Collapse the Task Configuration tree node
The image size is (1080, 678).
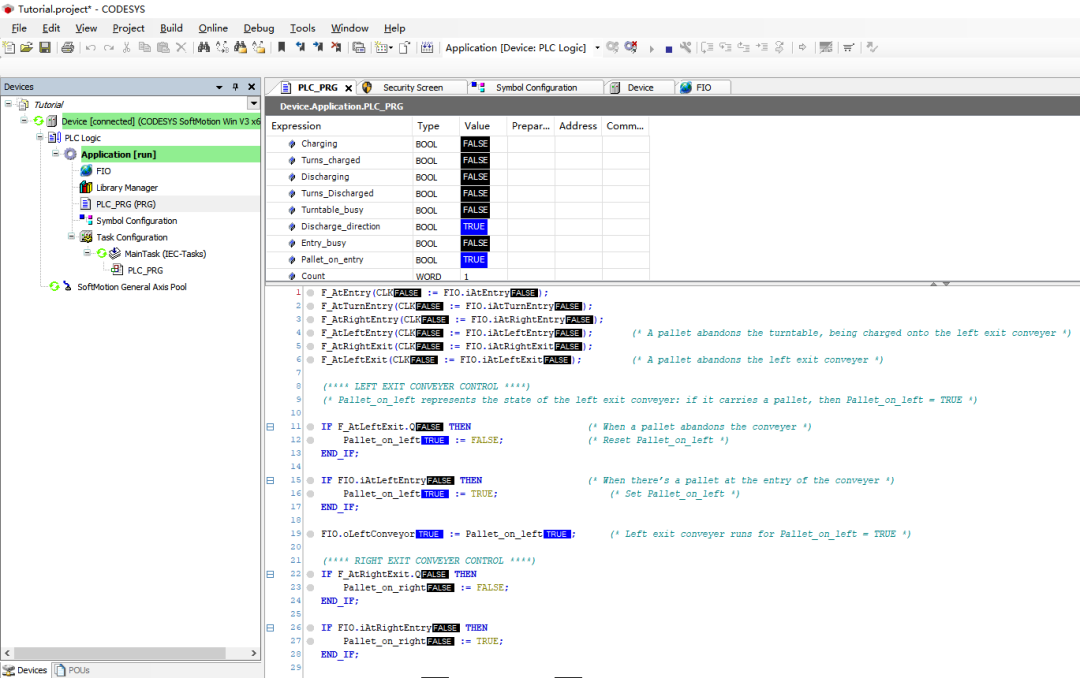(72, 237)
